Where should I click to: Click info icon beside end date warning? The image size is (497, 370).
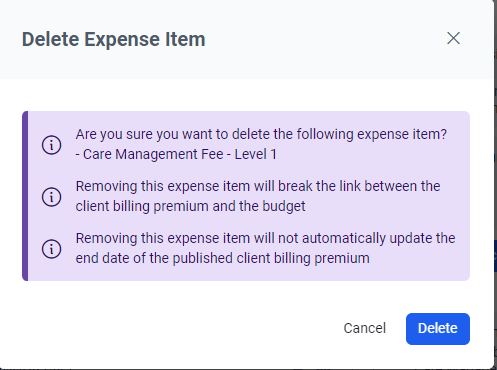(52, 249)
